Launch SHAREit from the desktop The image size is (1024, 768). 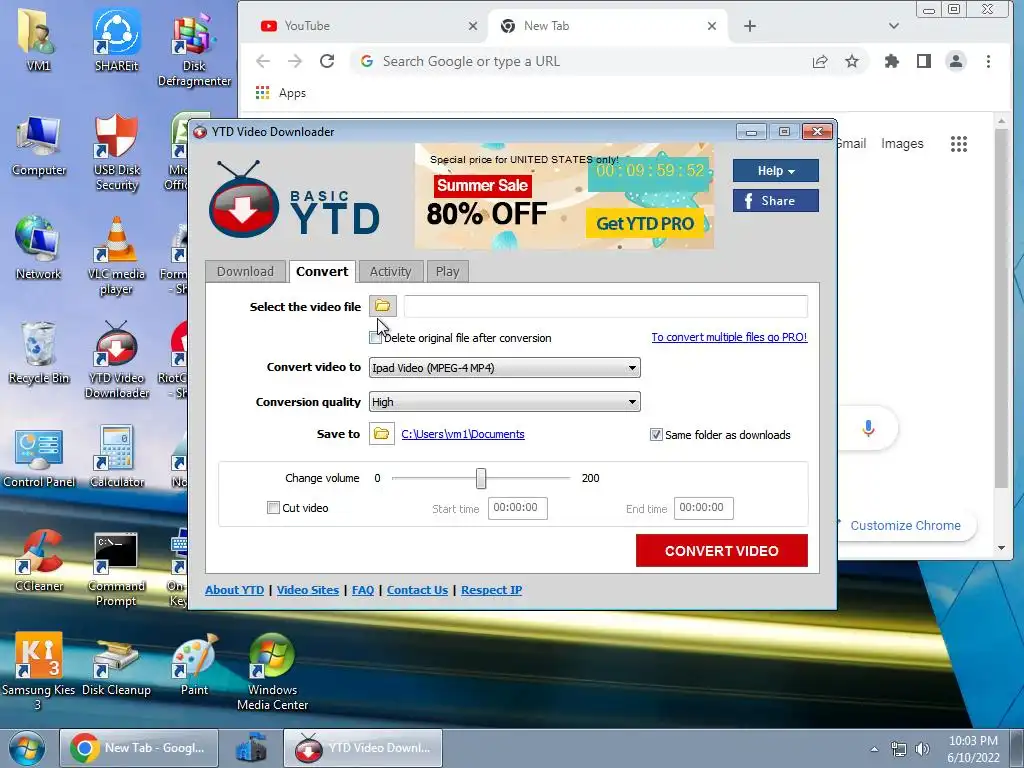[x=116, y=40]
